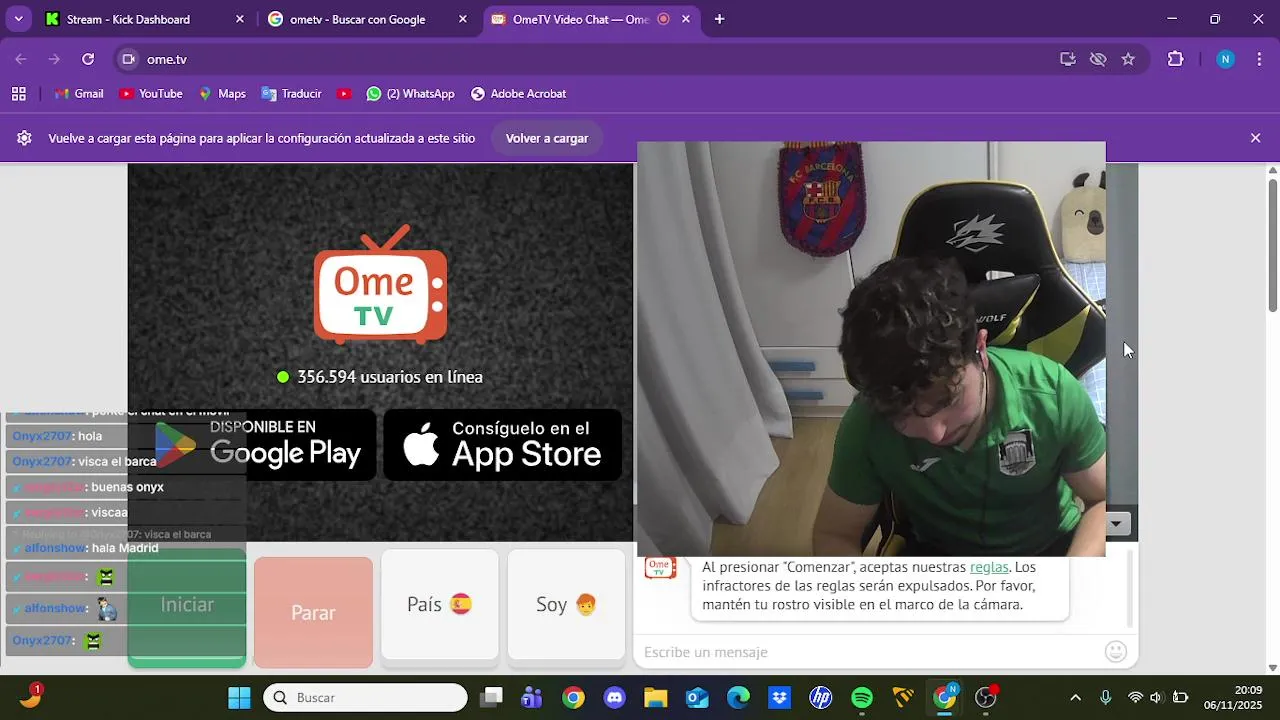
Task: Click the install app icon in address bar
Action: click(1068, 59)
